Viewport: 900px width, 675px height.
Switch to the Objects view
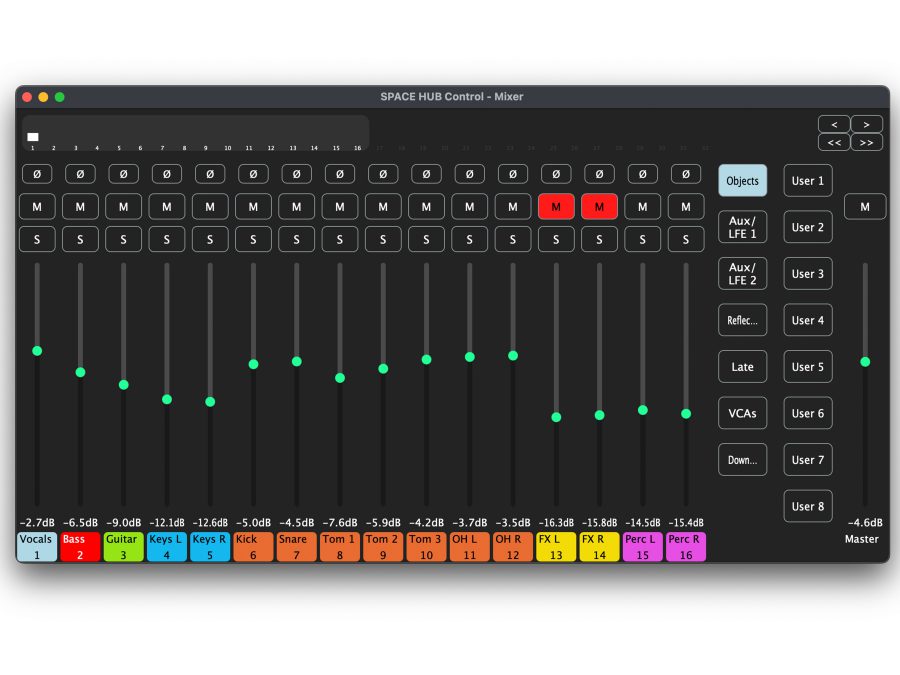pos(742,181)
